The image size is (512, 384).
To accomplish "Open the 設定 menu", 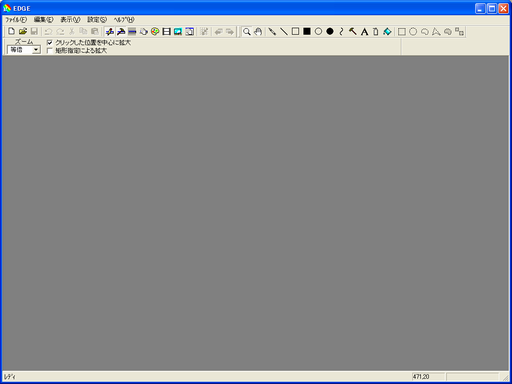I will (x=97, y=20).
